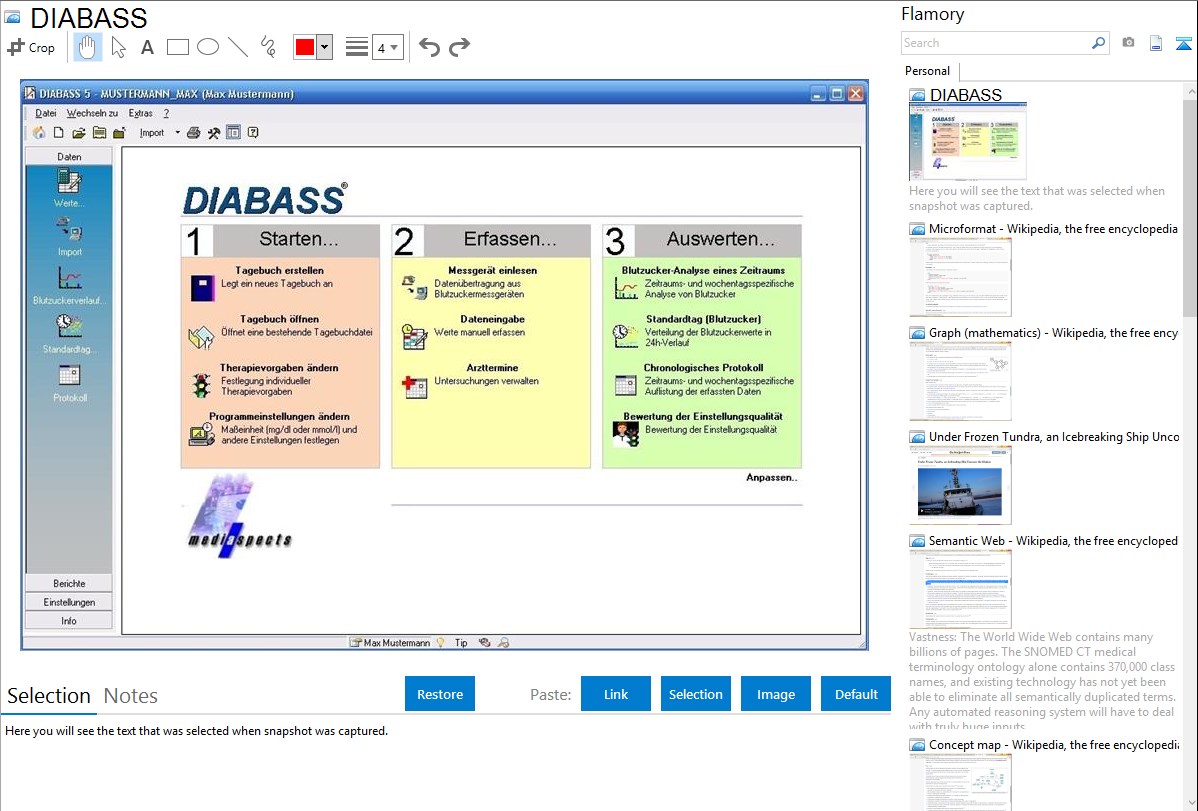Click the open folder toolbar icon
Image resolution: width=1198 pixels, height=811 pixels.
click(x=79, y=133)
